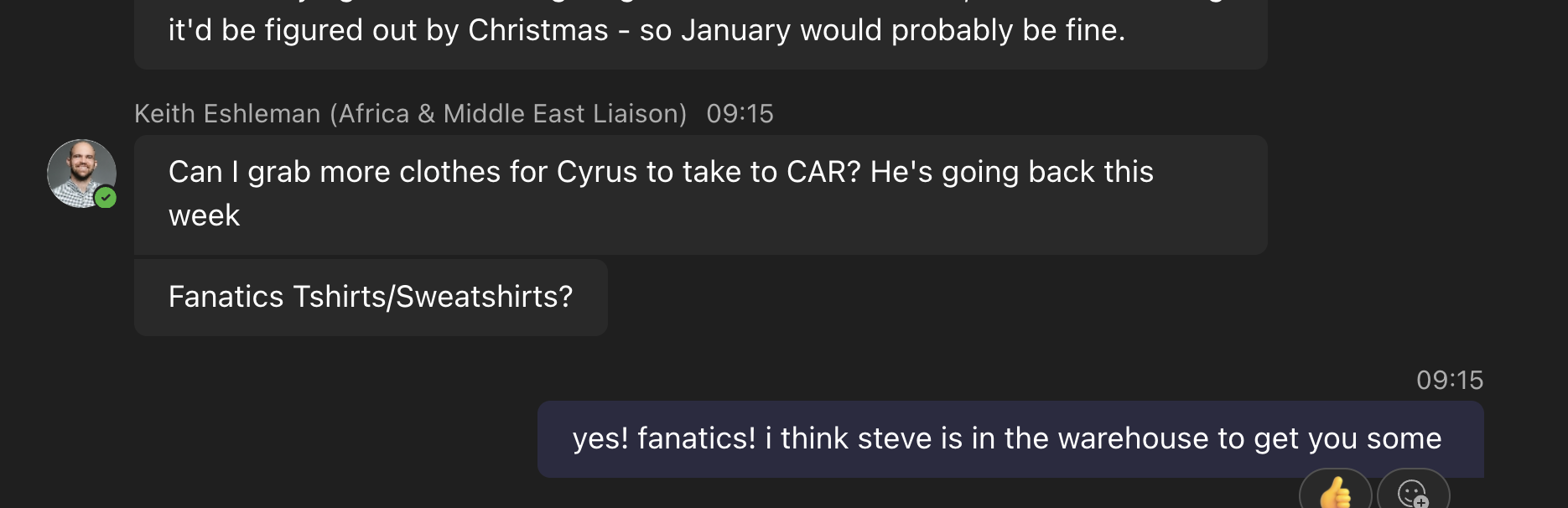The height and width of the screenshot is (508, 1568).
Task: Click the green status badge on avatar
Action: 106,198
